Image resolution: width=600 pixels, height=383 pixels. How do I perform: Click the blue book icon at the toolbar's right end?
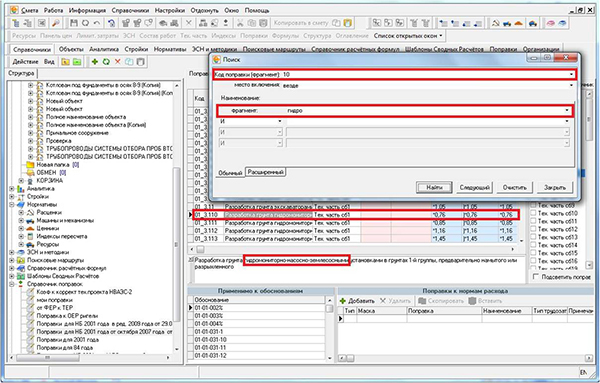click(562, 23)
